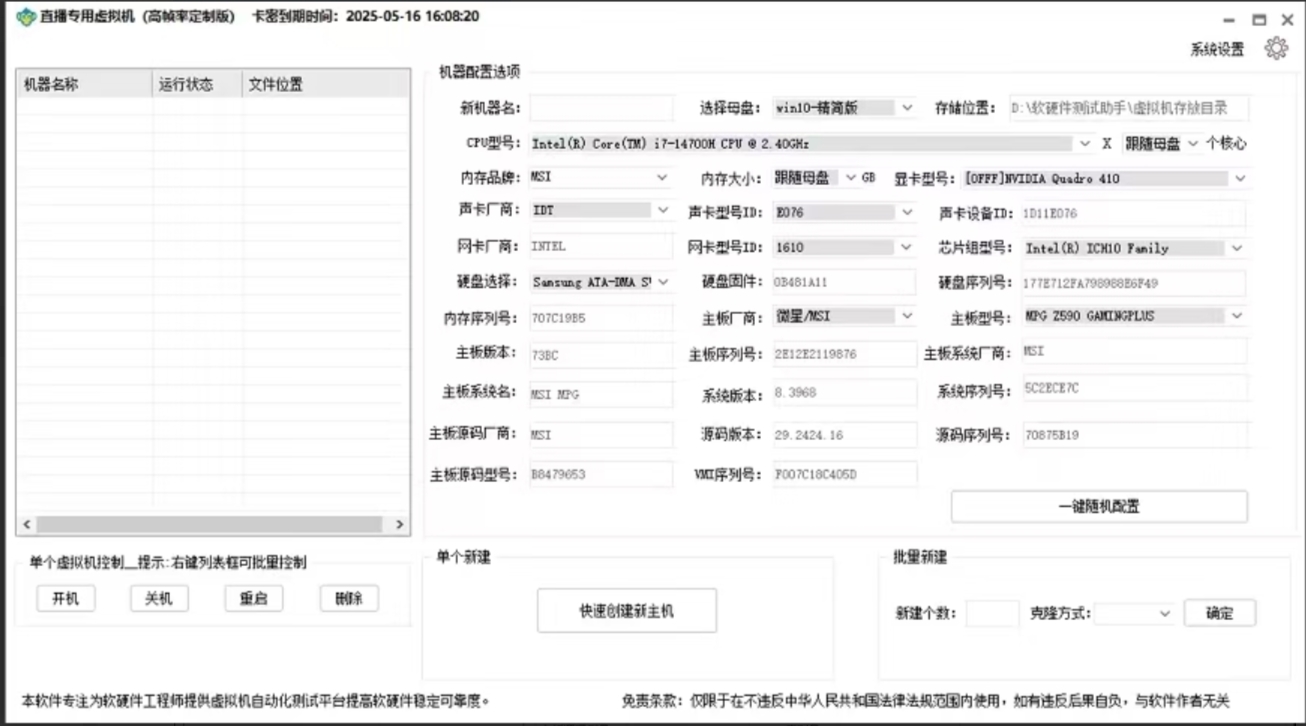Click the 系统设置 menu label
The height and width of the screenshot is (726, 1306).
1216,49
